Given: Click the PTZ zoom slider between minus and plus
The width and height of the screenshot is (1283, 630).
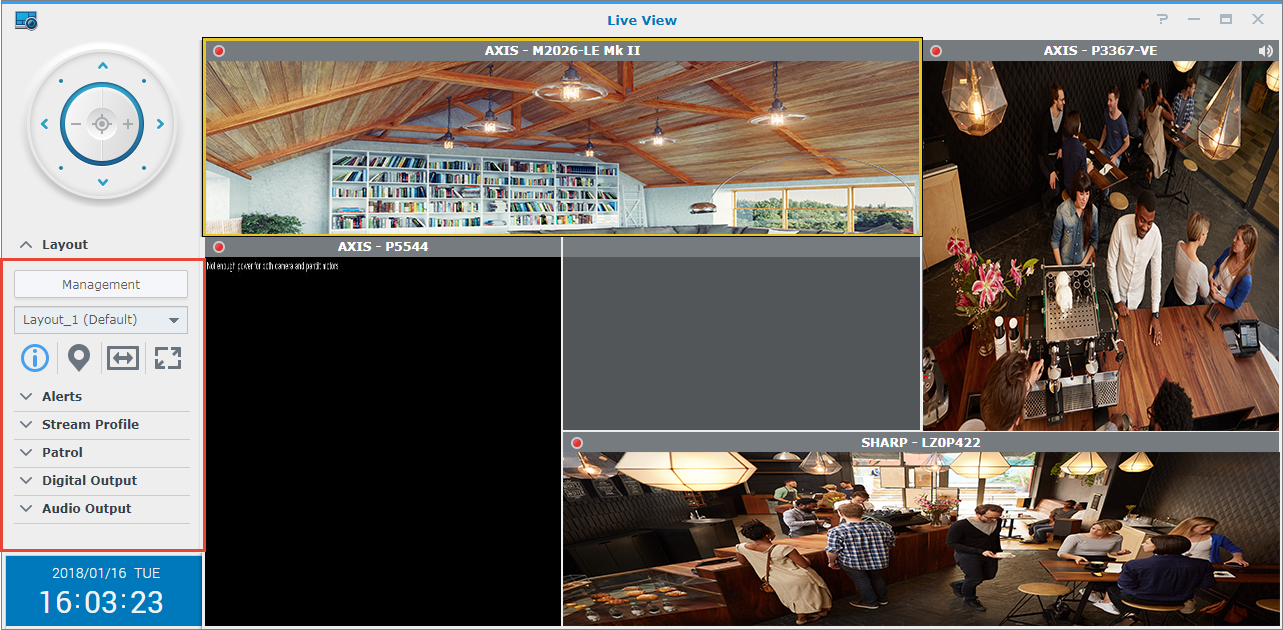Looking at the screenshot, I should 101,124.
